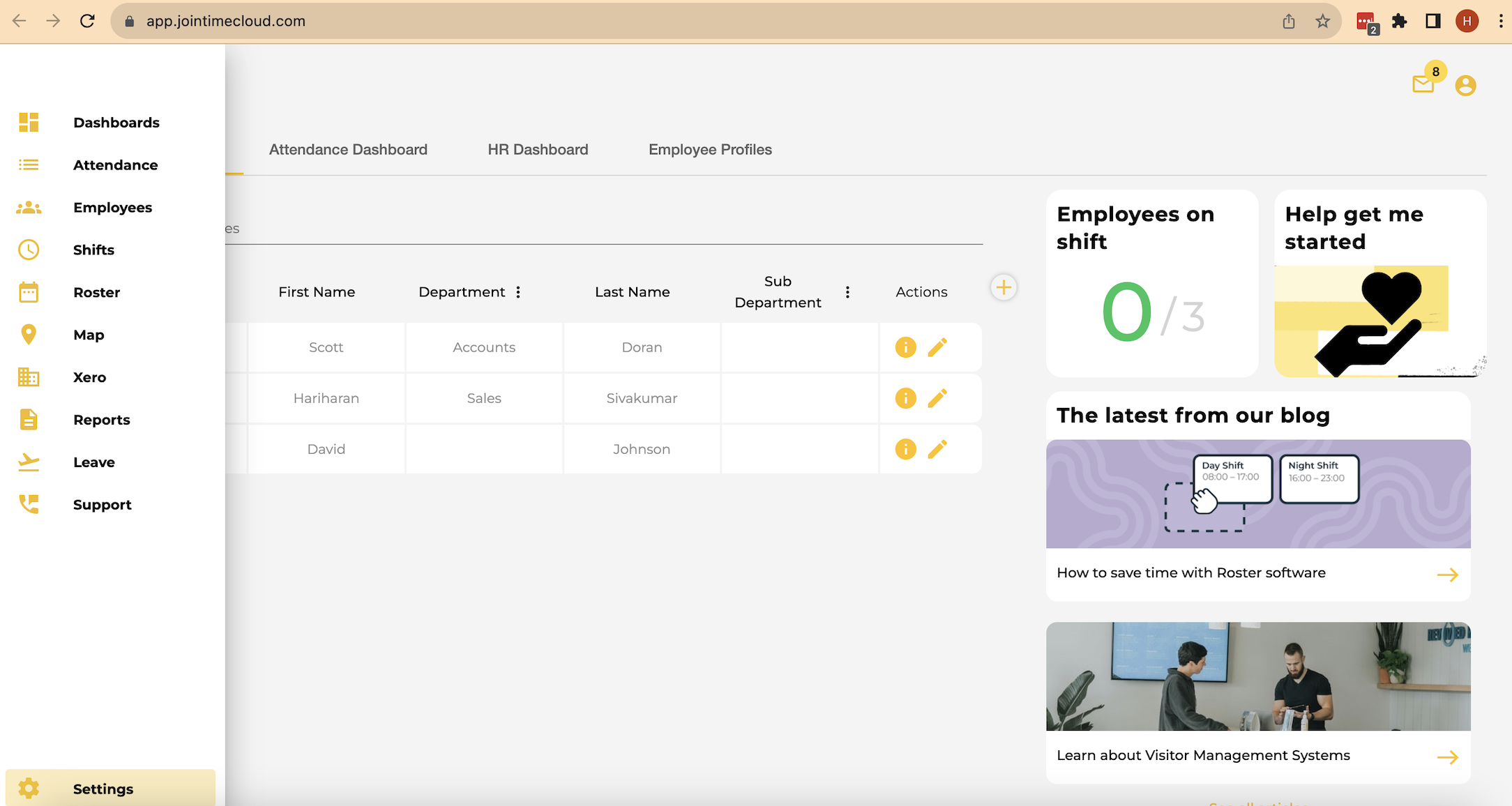Viewport: 1512px width, 806px height.
Task: Click the Map pin icon in sidebar
Action: pyautogui.click(x=29, y=335)
